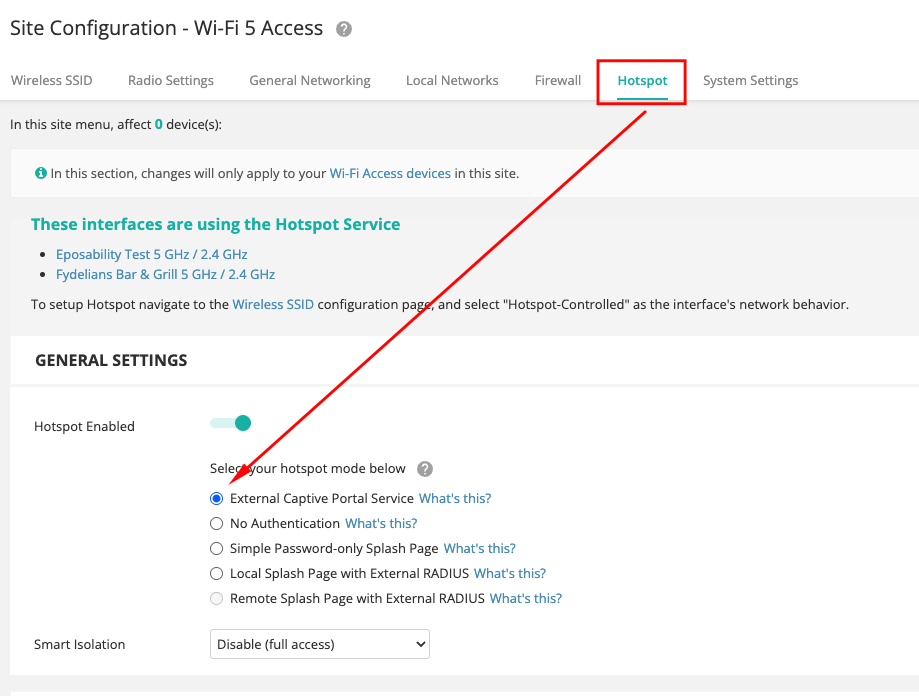Choose Simple Password-only Splash Page option
This screenshot has width=919, height=696.
click(x=217, y=549)
